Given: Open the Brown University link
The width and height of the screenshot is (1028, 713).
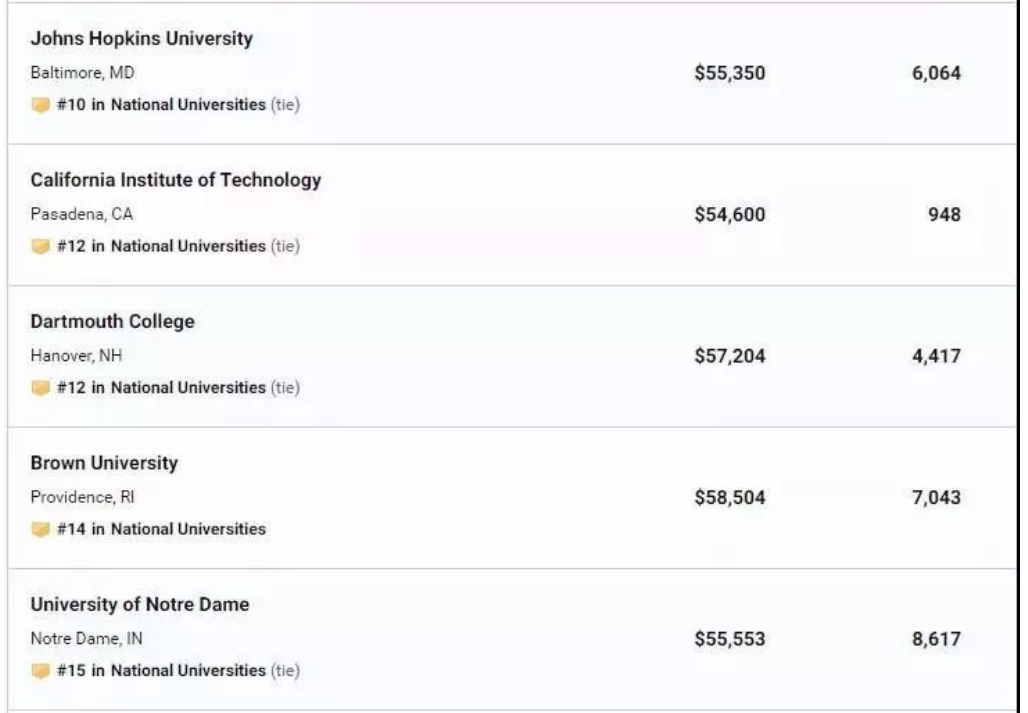Looking at the screenshot, I should click(104, 463).
